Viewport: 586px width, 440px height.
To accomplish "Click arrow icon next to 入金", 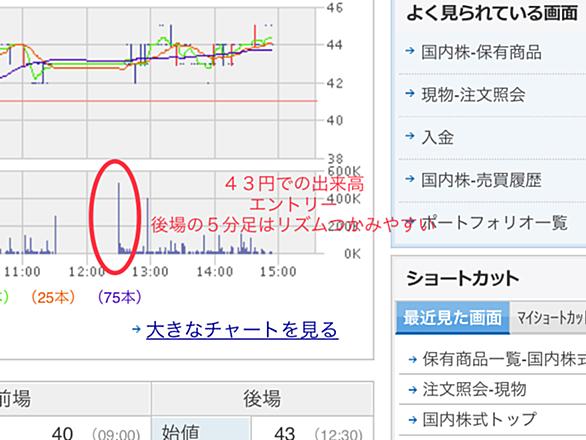I will [410, 136].
